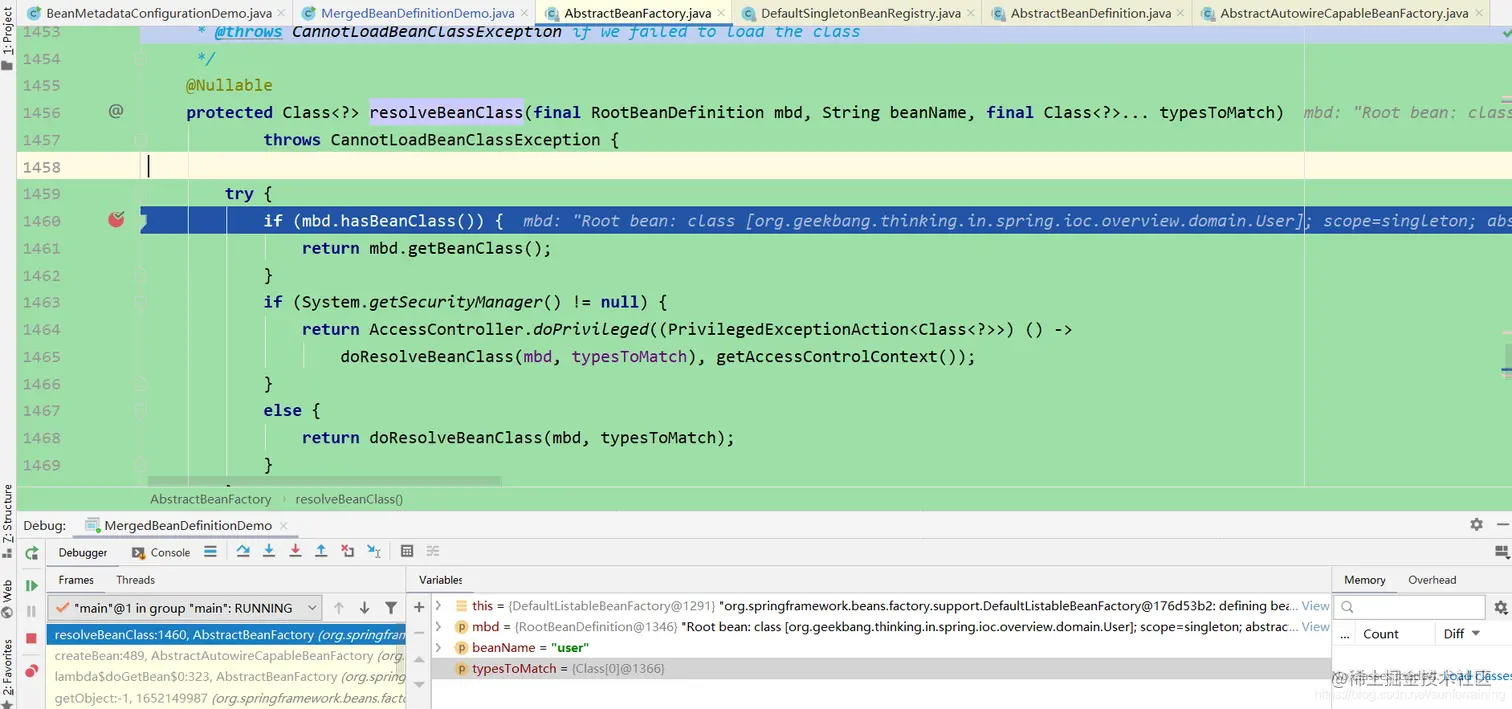
Task: Click resolveBeanClass() breadcrumb
Action: pyautogui.click(x=349, y=499)
